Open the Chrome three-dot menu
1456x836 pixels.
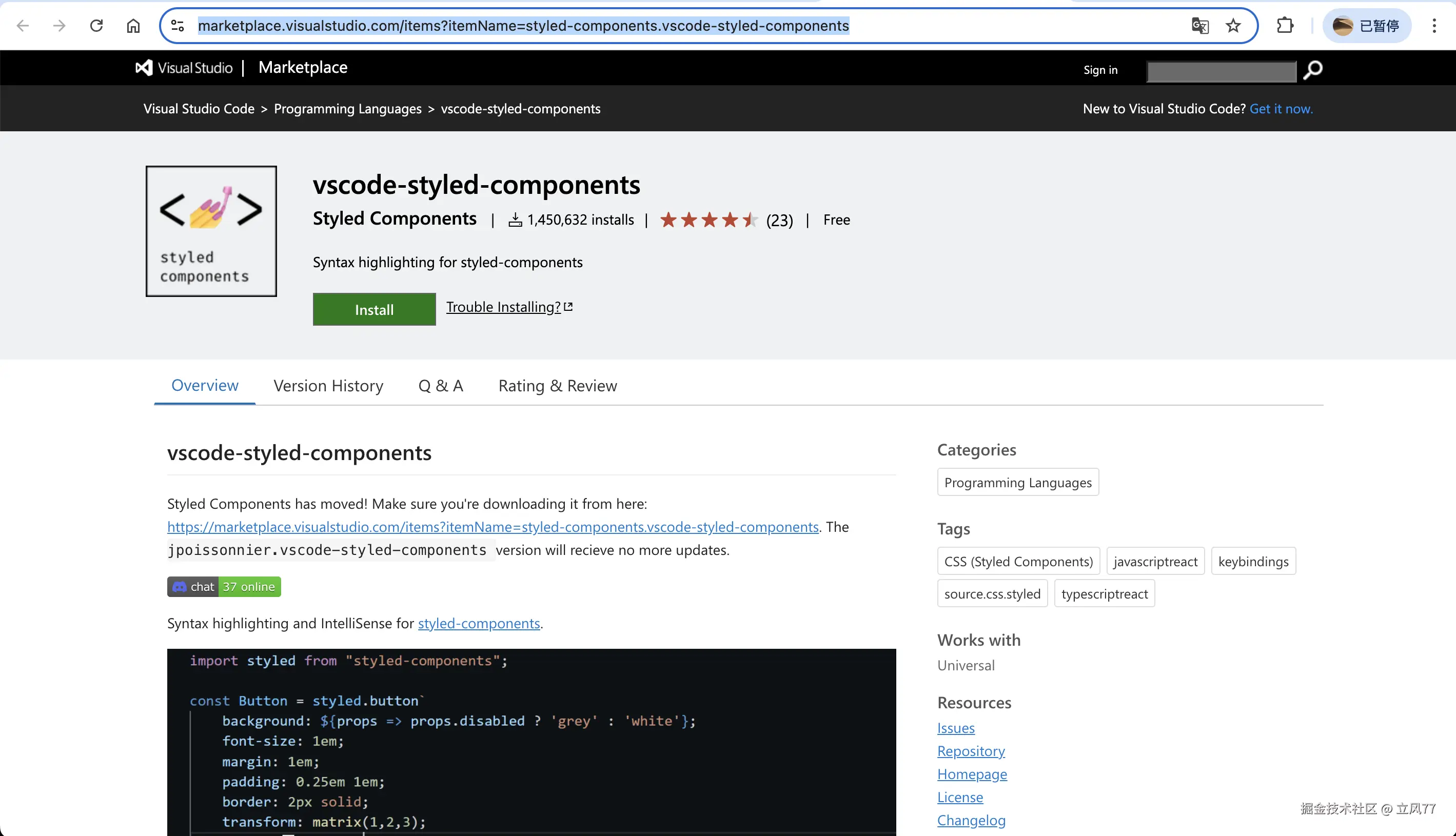pyautogui.click(x=1434, y=26)
